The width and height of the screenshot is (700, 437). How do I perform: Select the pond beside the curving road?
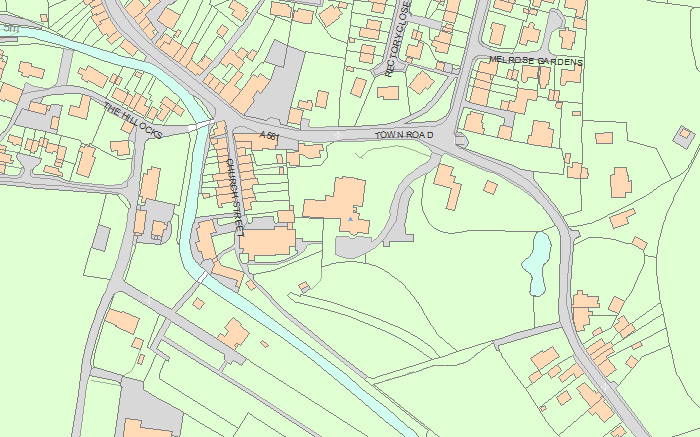pos(538,262)
